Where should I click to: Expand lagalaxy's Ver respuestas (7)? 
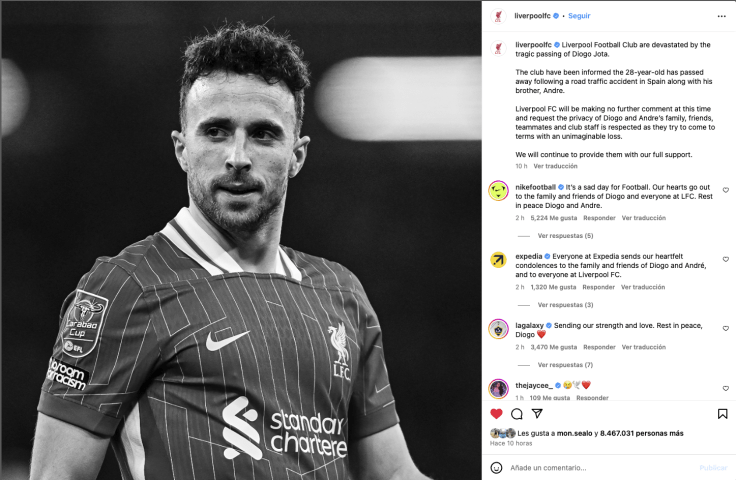coord(565,365)
